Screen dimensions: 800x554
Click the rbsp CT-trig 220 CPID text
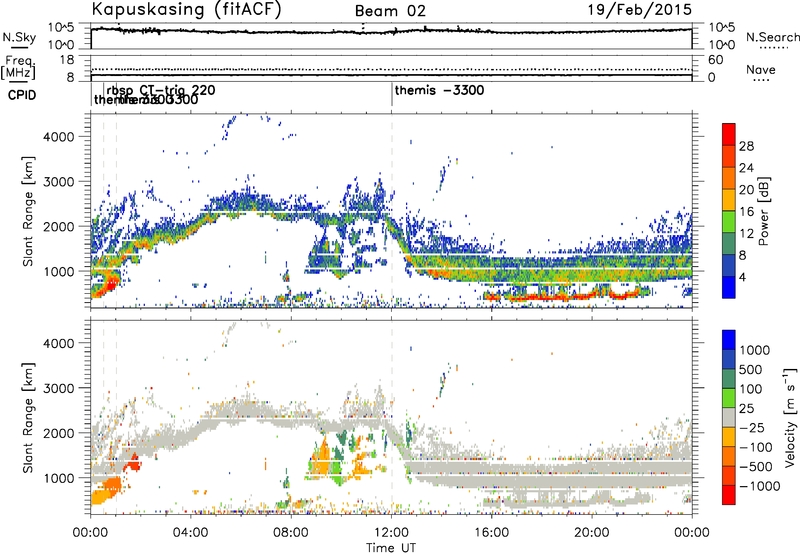pyautogui.click(x=161, y=90)
